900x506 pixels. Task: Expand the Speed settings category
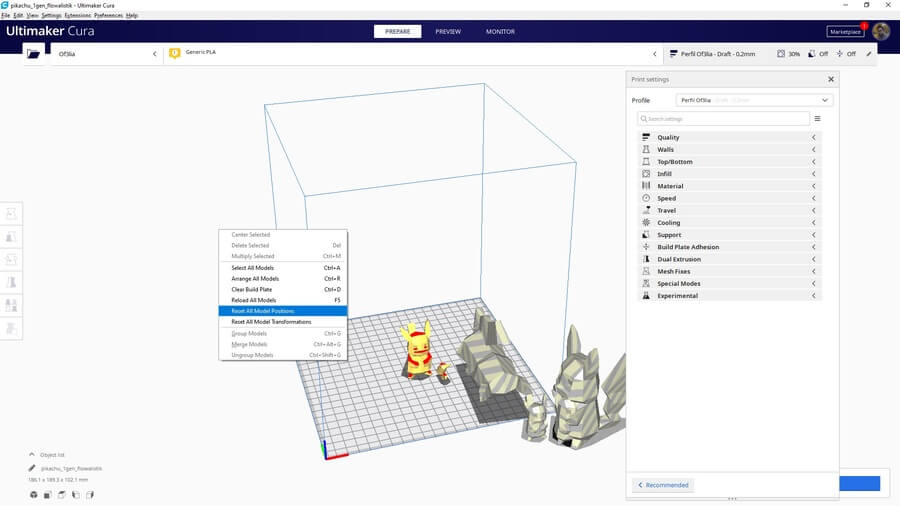(730, 198)
